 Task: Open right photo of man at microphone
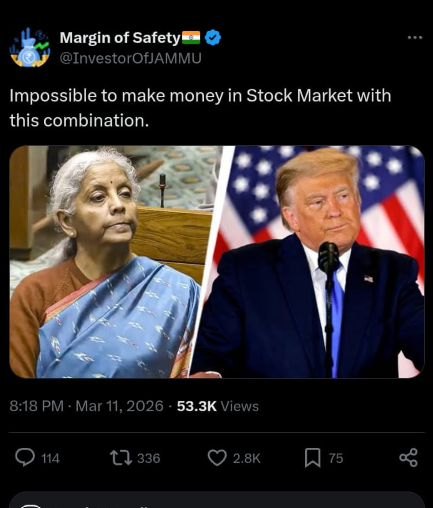(310, 262)
